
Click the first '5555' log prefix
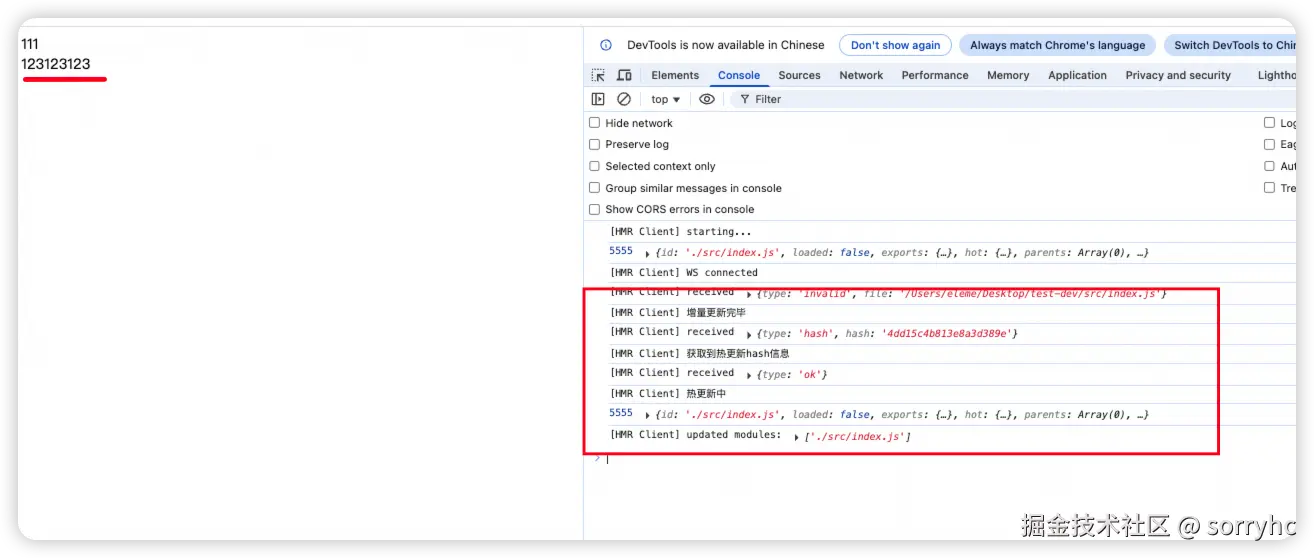click(x=621, y=251)
